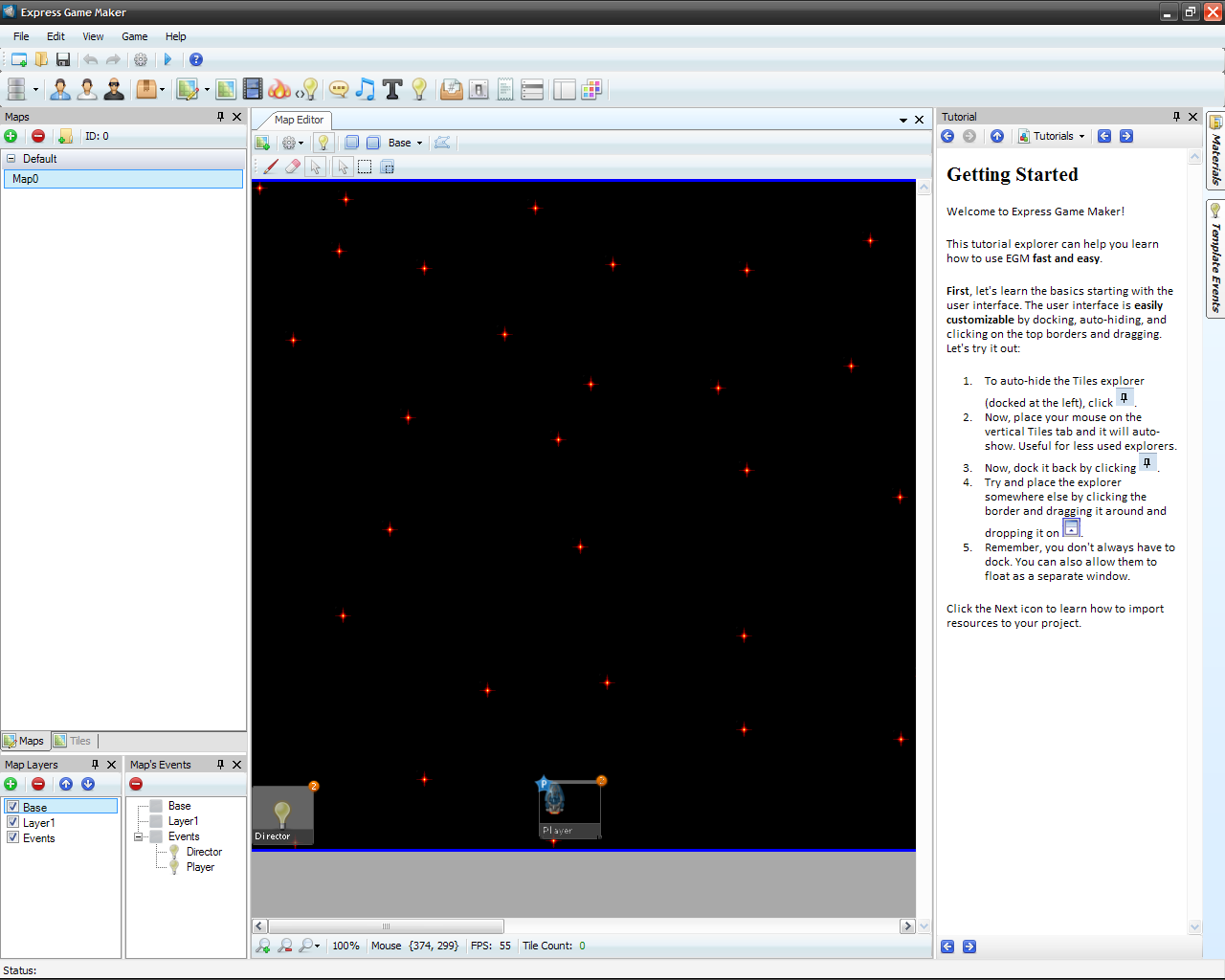The width and height of the screenshot is (1225, 980).
Task: Add a new map with green plus
Action: click(x=11, y=136)
